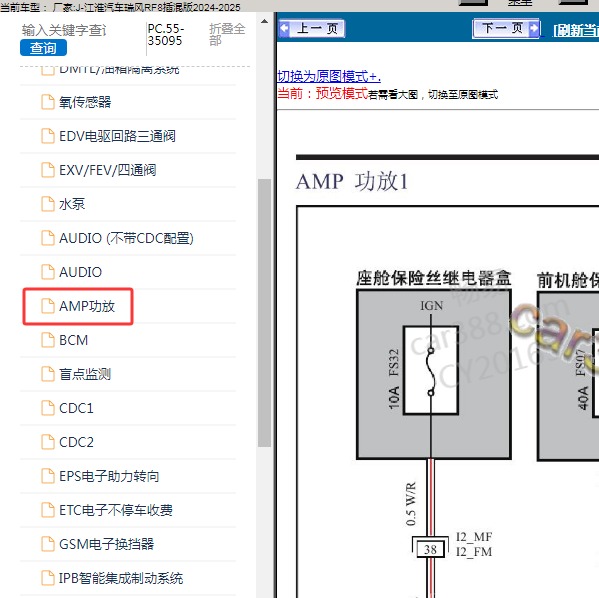Go to next page with 下一页
Screen dimensions: 599x598
[506, 28]
